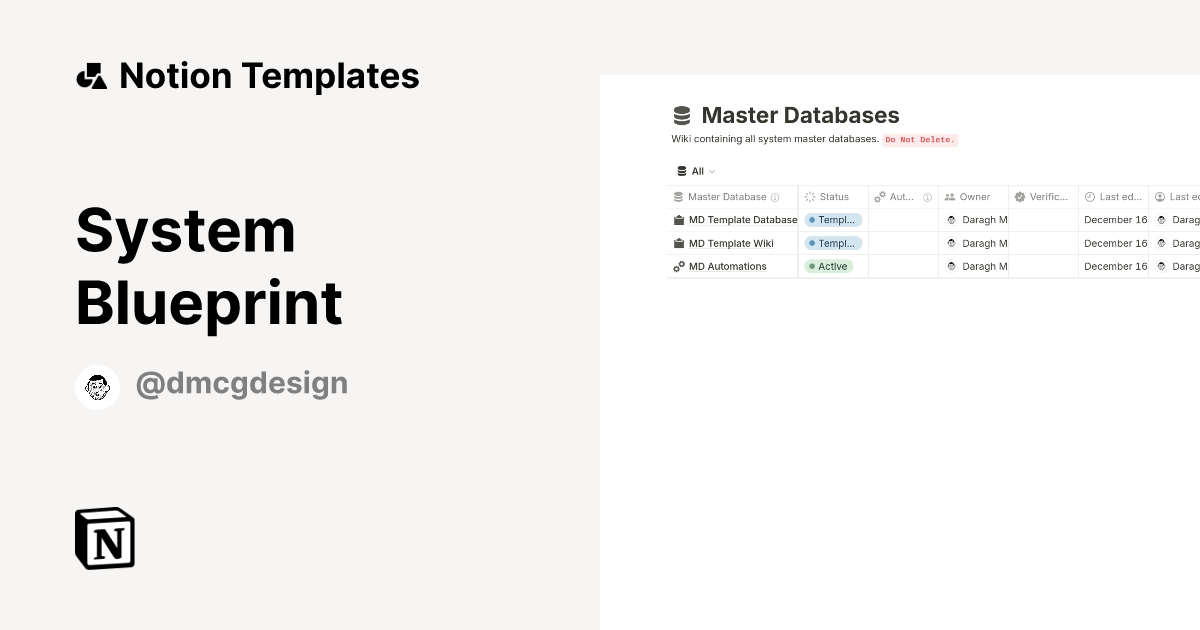The width and height of the screenshot is (1200, 630).
Task: Open the @dmcgdesign creator link
Action: (241, 384)
